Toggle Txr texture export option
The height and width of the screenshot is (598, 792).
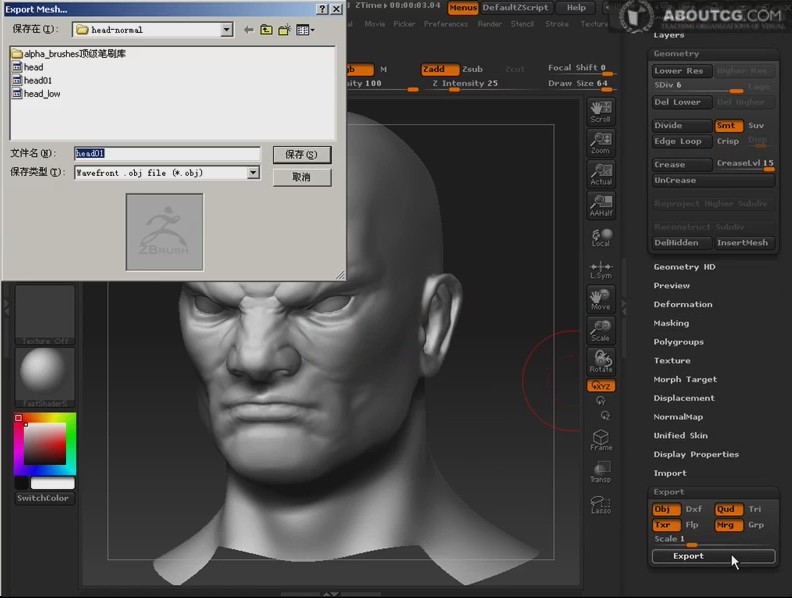pos(666,525)
